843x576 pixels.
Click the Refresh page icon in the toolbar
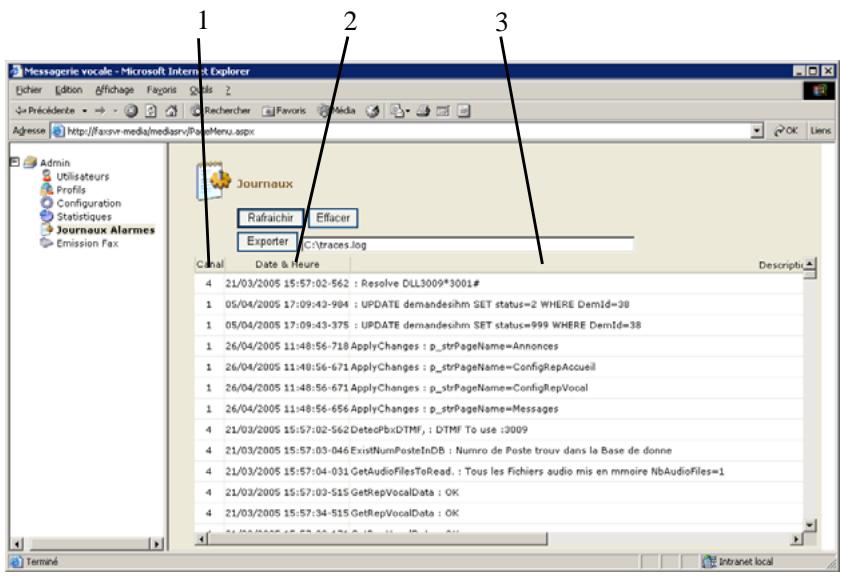[151, 111]
